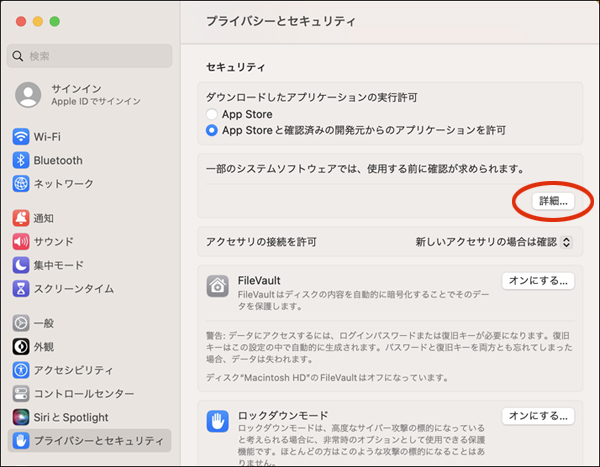
Task: Click 詳細... button for system software
Action: (553, 201)
